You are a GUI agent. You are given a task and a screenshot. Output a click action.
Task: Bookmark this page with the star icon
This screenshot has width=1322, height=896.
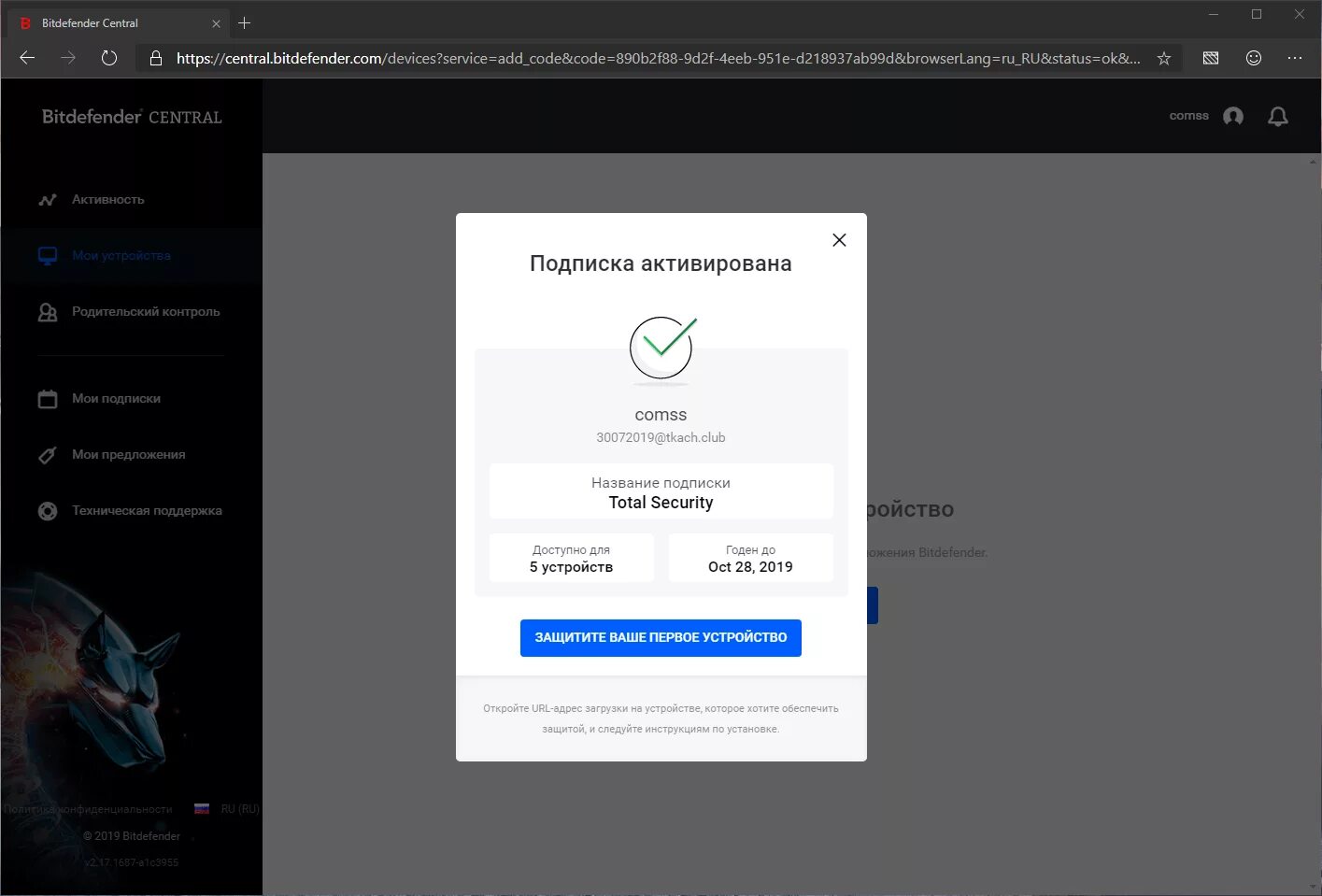tap(1164, 58)
